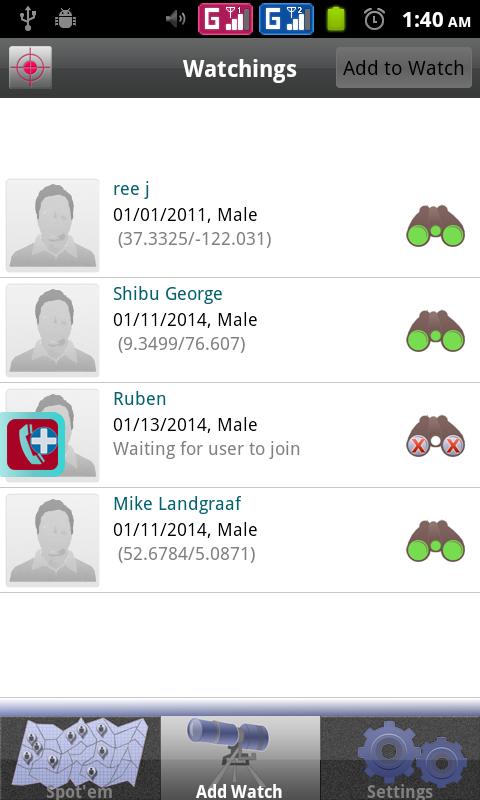Viewport: 480px width, 800px height.
Task: Open ree j's profile picture
Action: coord(53,225)
